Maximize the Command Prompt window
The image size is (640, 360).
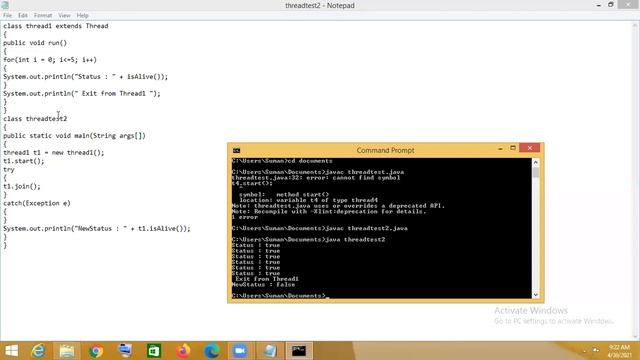pyautogui.click(x=513, y=148)
